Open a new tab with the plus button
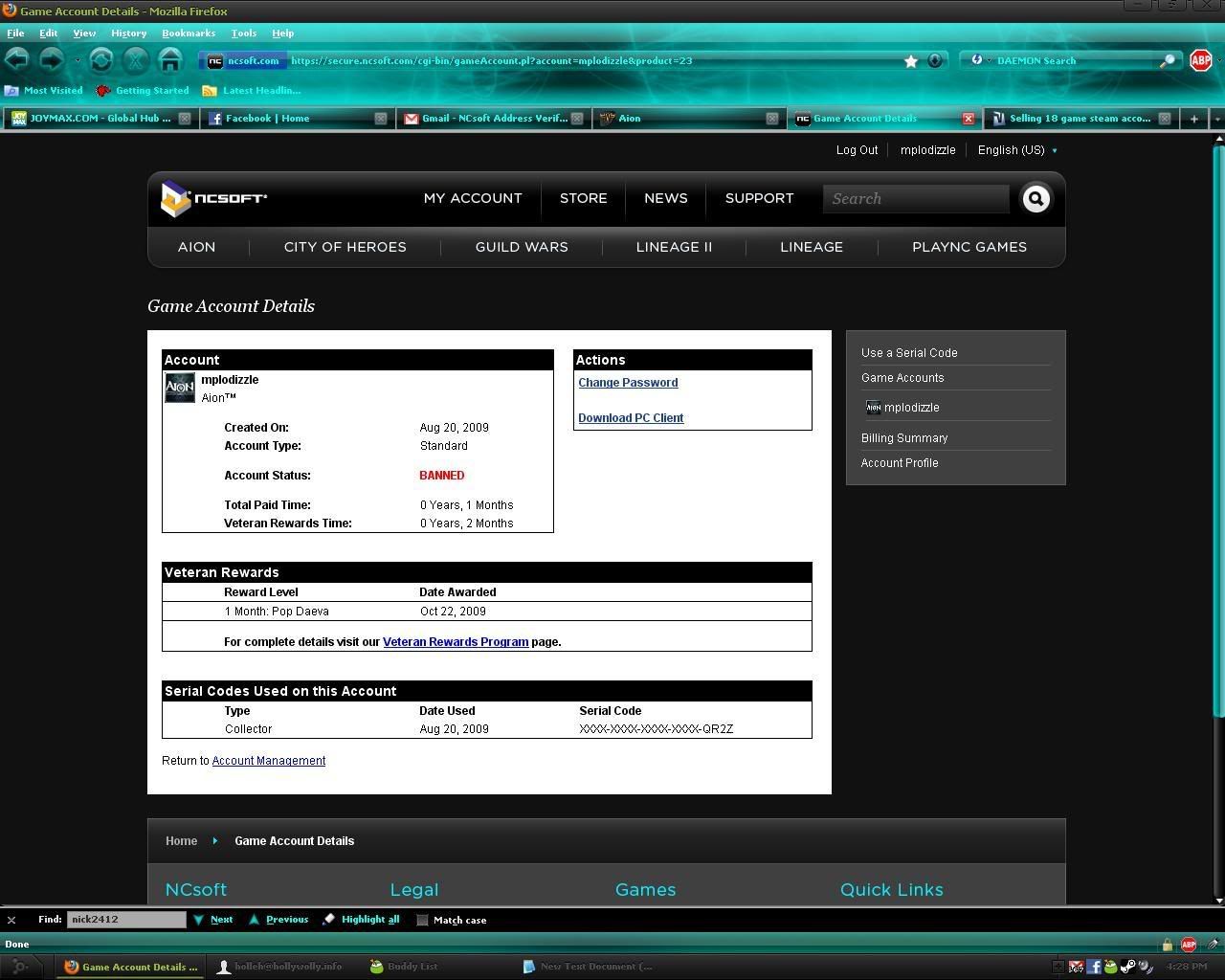 point(1193,119)
